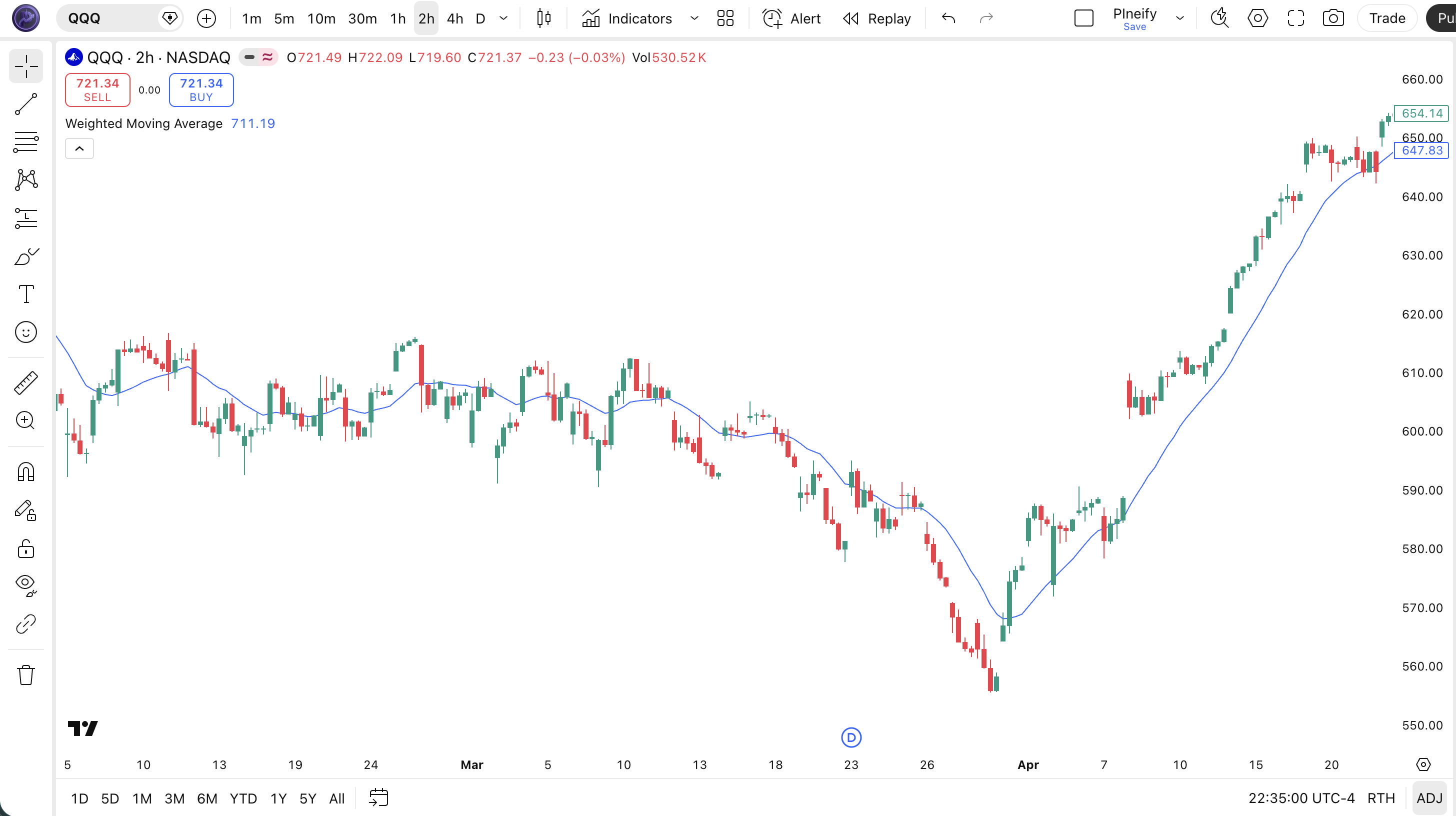Select the YTD date range
Screen dimensions: 1456x816
click(243, 798)
